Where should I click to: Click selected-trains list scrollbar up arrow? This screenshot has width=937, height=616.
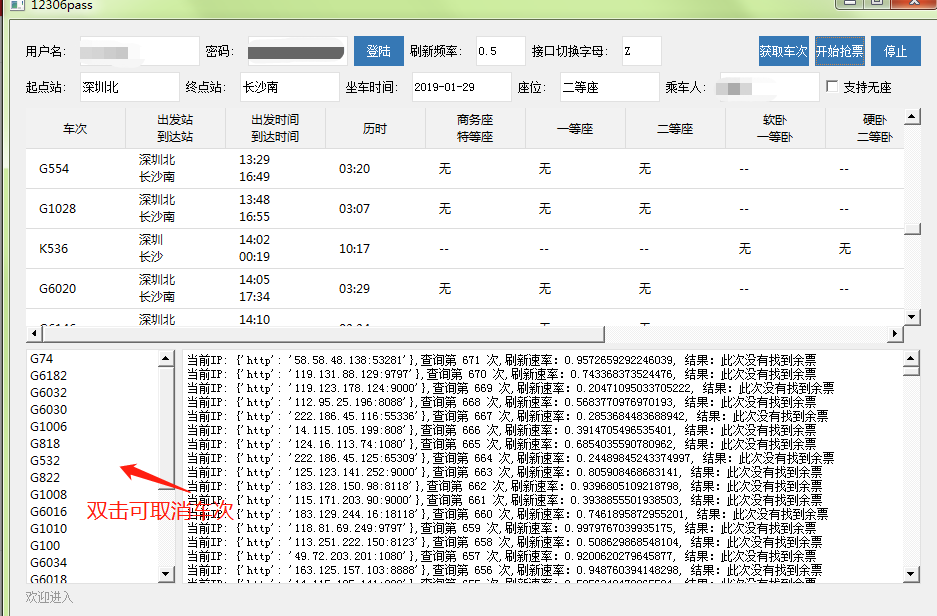[x=166, y=358]
